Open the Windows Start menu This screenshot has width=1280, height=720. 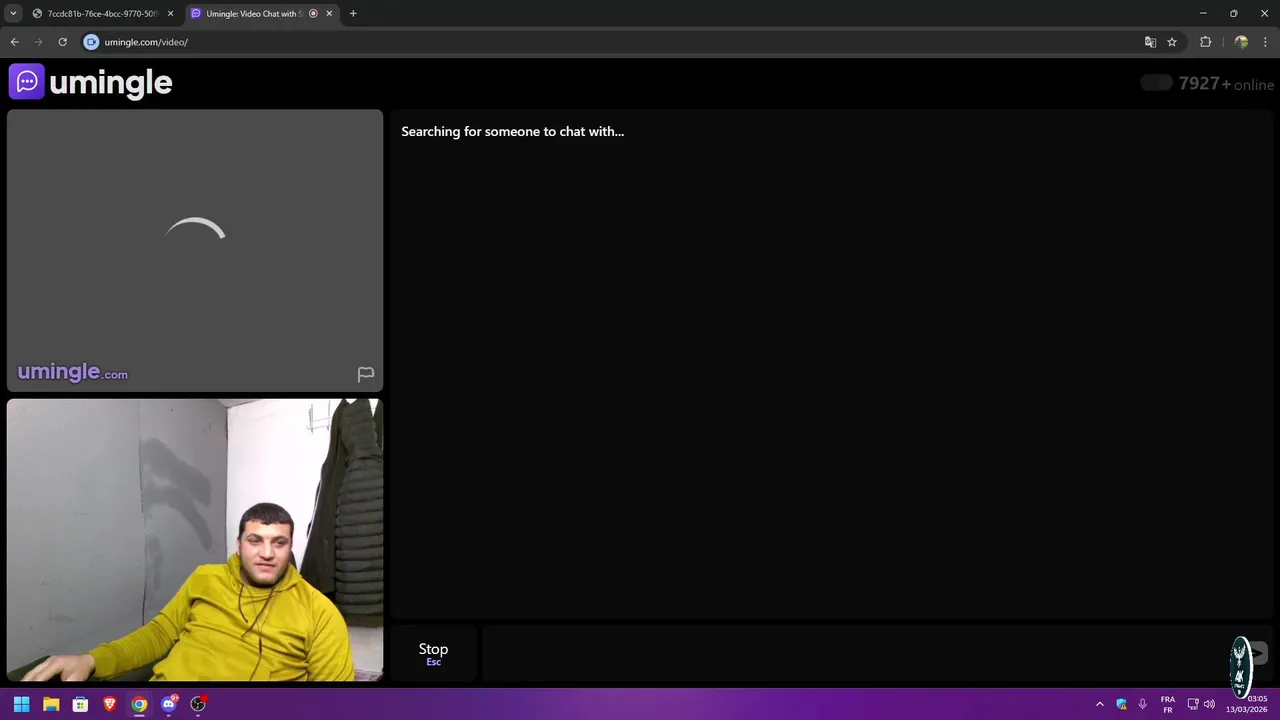(21, 704)
